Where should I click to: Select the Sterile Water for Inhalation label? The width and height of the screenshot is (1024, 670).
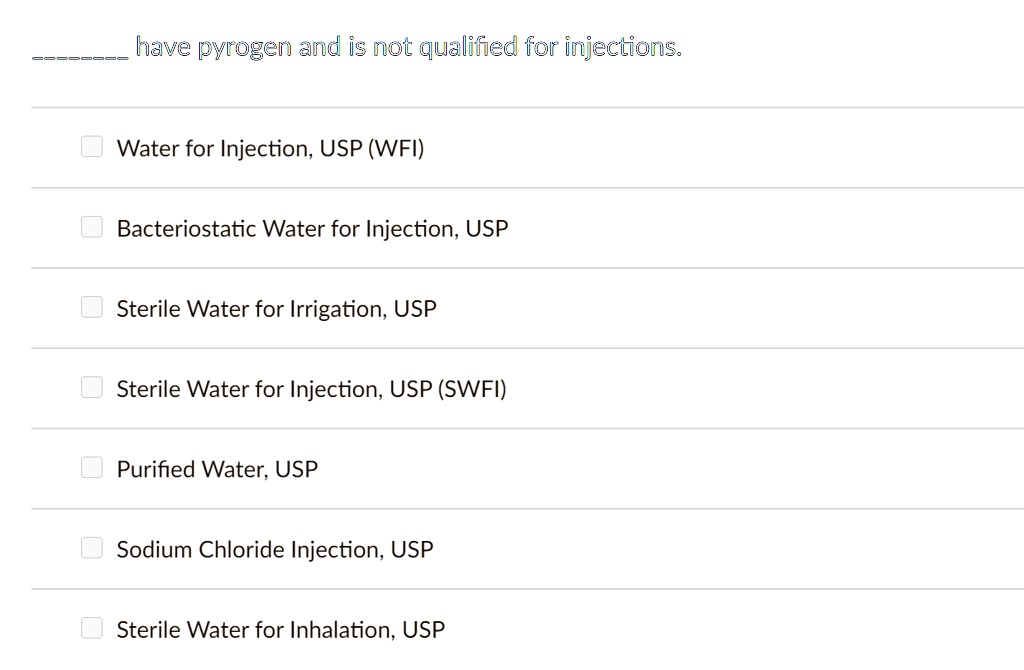point(280,629)
